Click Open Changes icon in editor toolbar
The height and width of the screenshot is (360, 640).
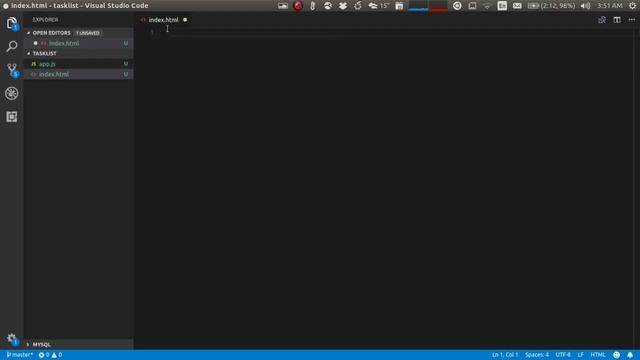pyautogui.click(x=602, y=20)
